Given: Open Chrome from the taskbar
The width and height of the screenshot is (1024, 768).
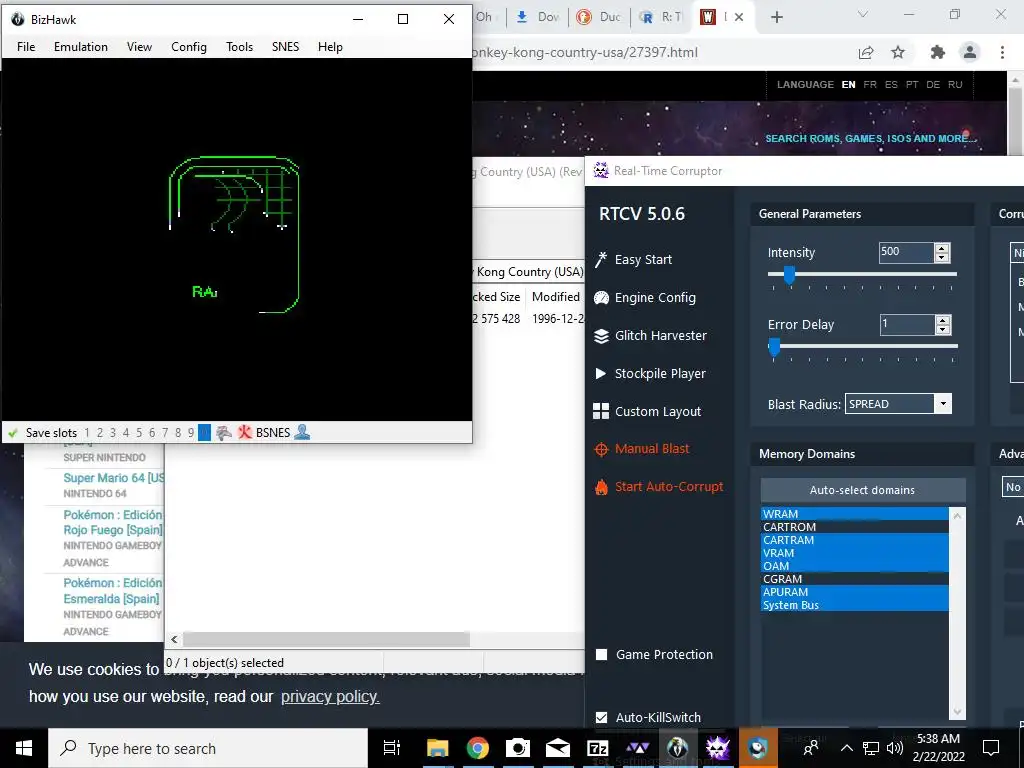Looking at the screenshot, I should pyautogui.click(x=477, y=748).
